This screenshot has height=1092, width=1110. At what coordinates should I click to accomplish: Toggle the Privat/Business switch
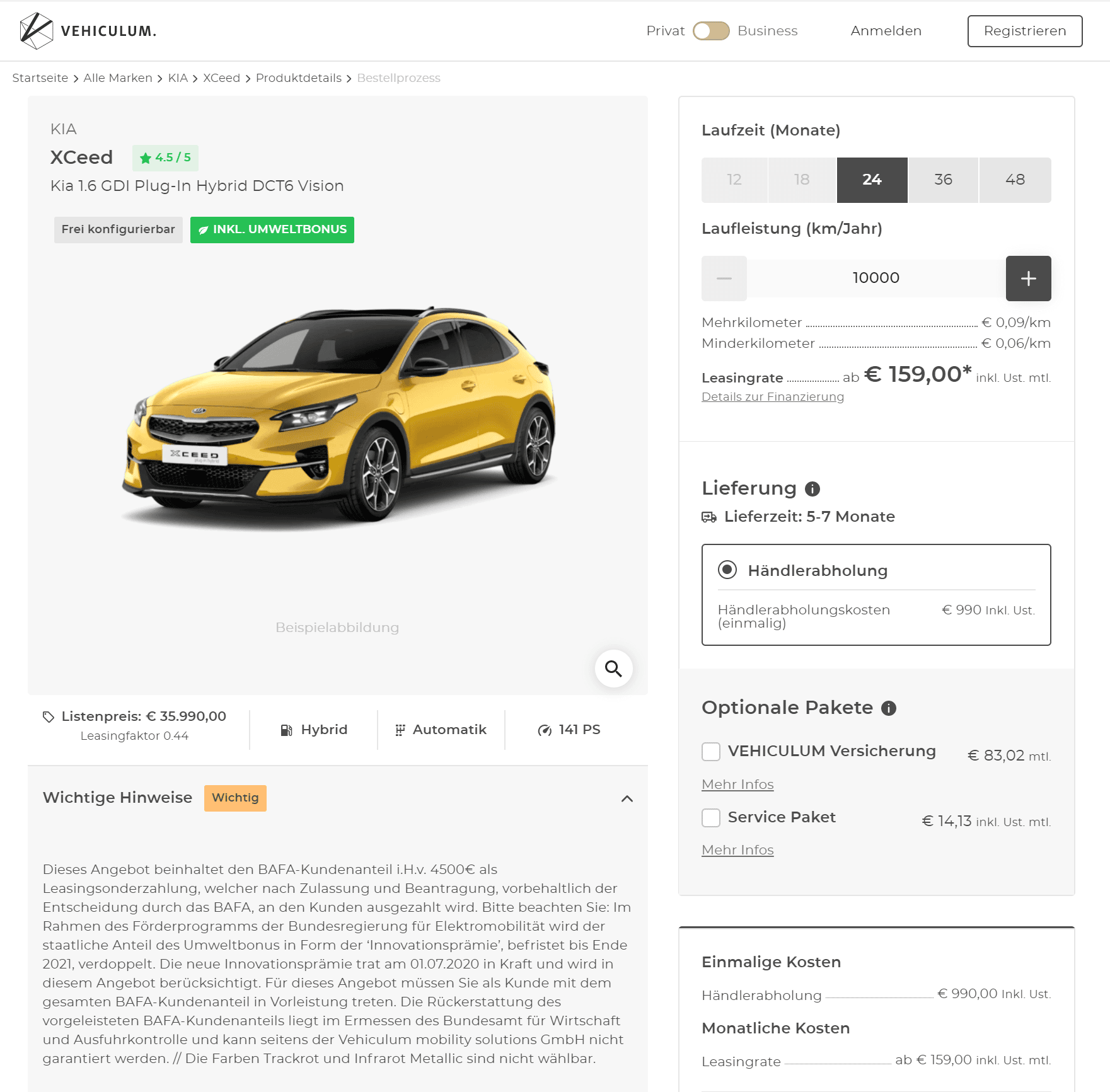click(x=711, y=31)
